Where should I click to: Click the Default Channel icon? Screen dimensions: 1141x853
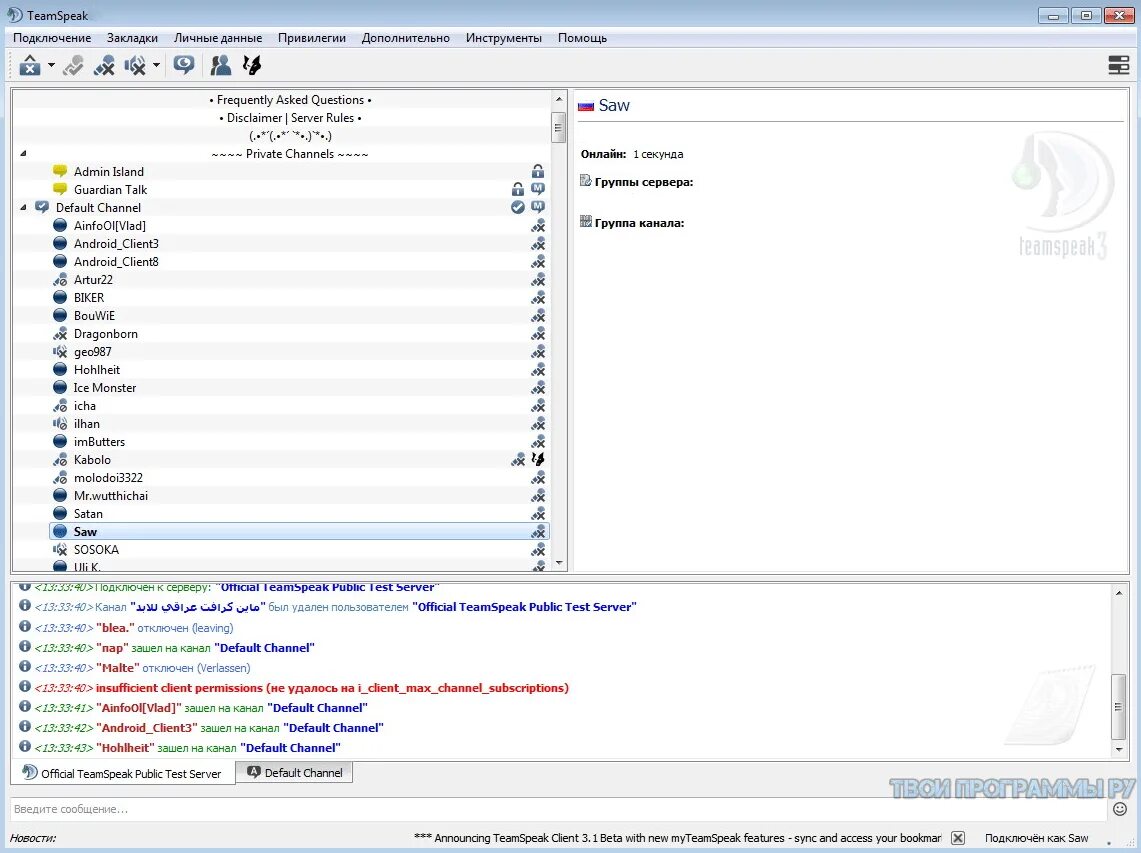click(x=42, y=207)
